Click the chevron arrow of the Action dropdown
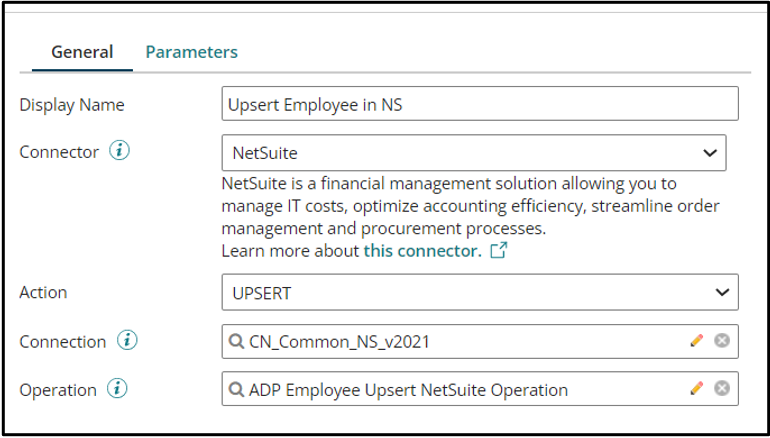The width and height of the screenshot is (770, 438). (722, 292)
